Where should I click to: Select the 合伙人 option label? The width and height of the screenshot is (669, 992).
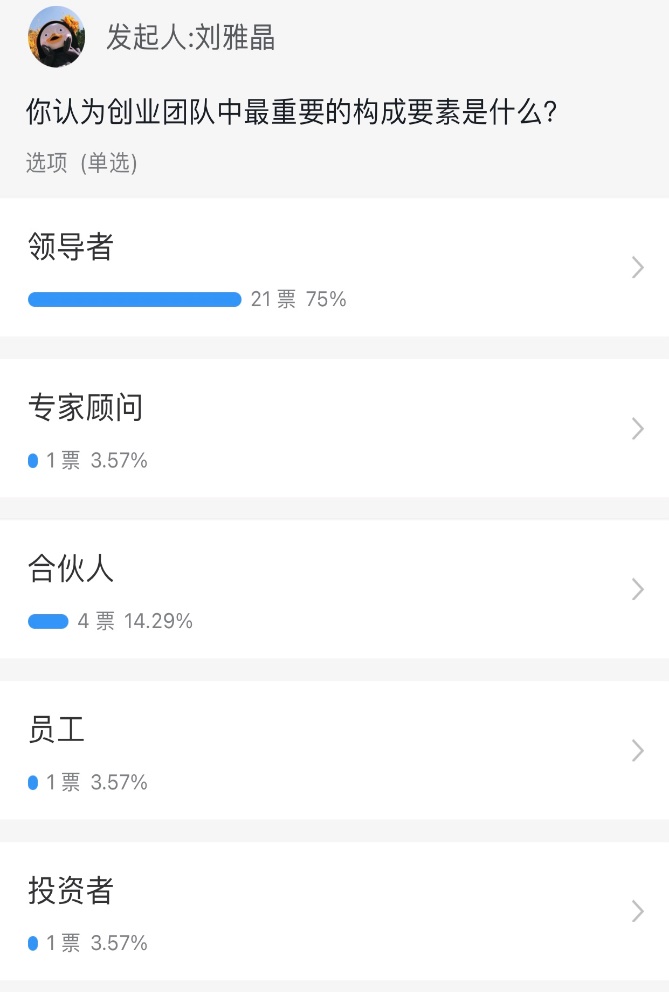(71, 568)
